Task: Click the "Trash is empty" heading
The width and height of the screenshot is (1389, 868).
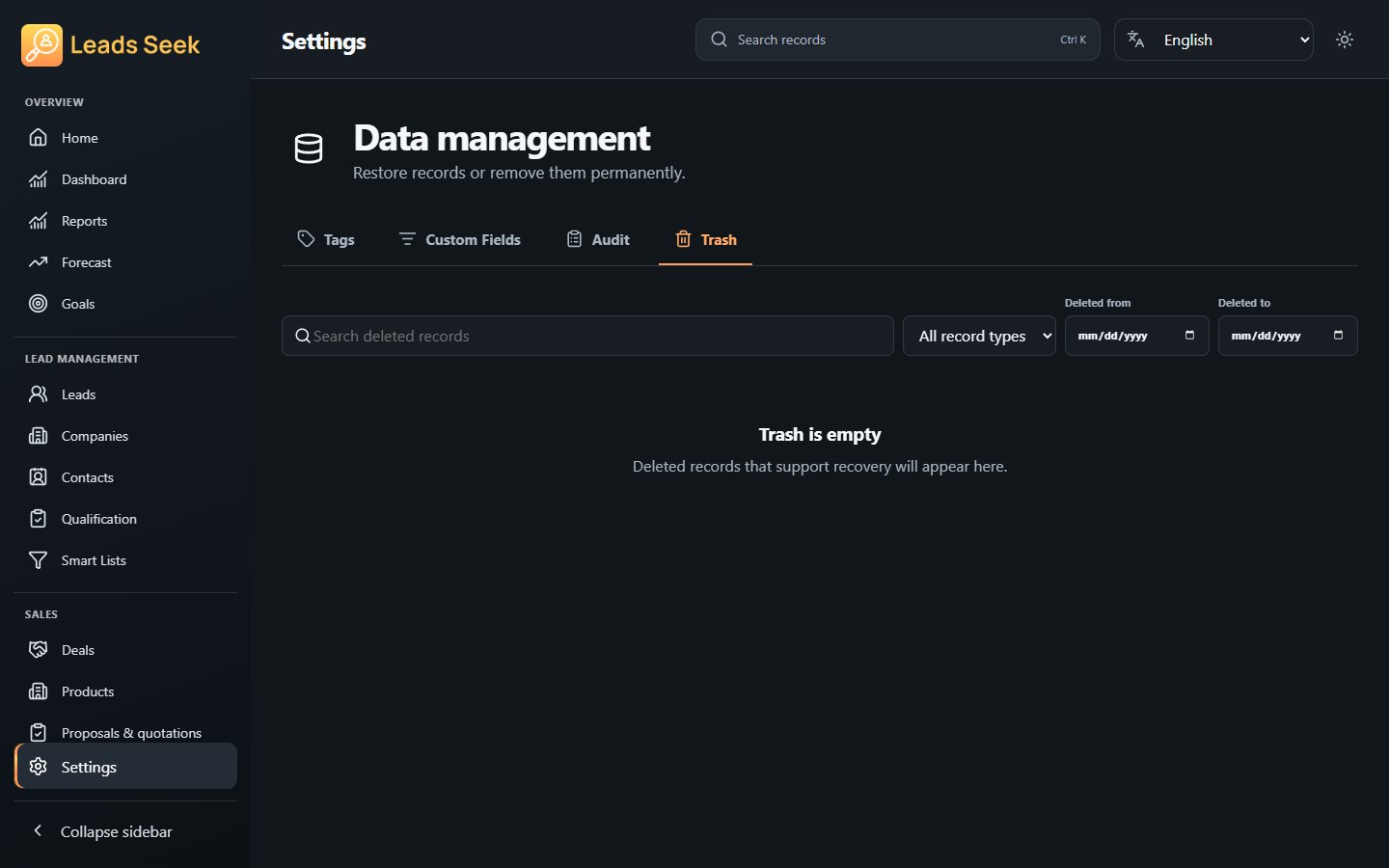Action: 820,435
